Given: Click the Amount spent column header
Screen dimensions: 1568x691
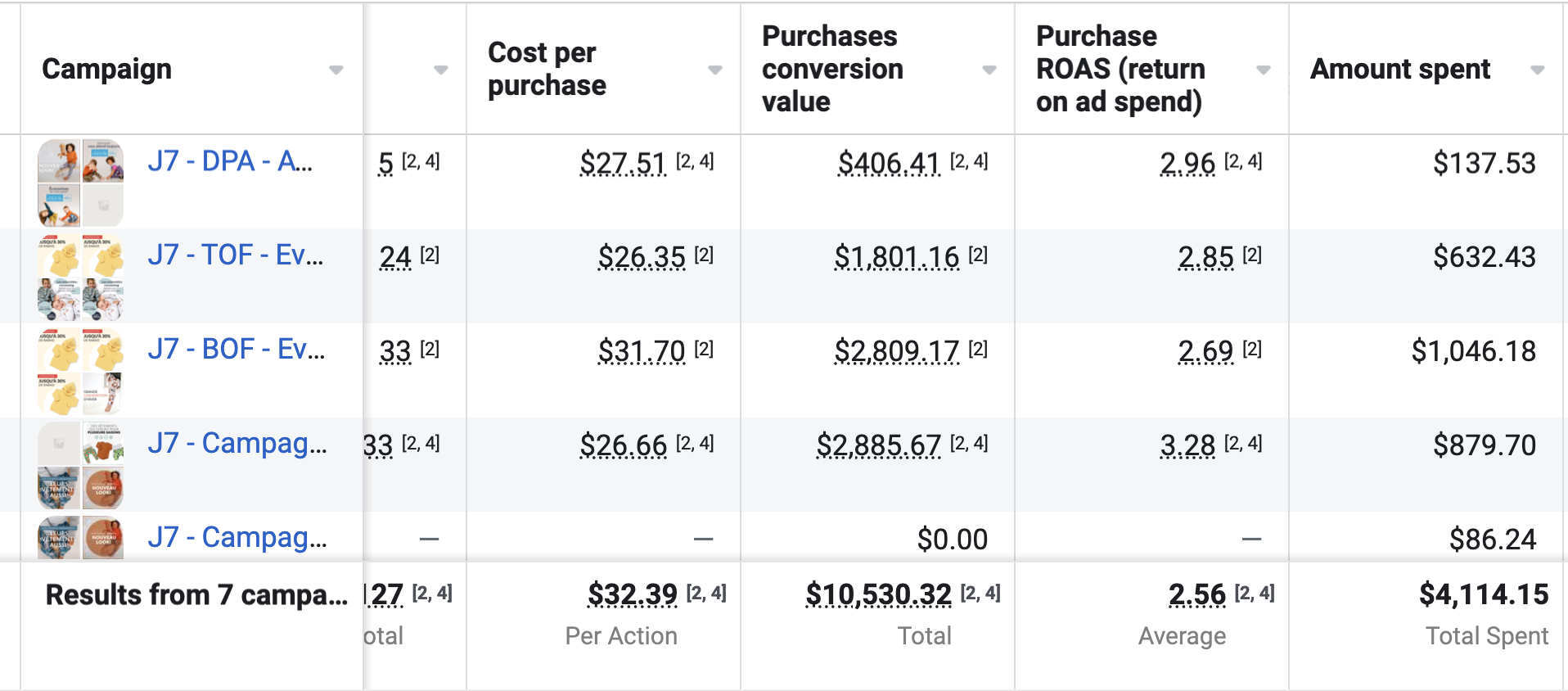Looking at the screenshot, I should click(x=1399, y=69).
